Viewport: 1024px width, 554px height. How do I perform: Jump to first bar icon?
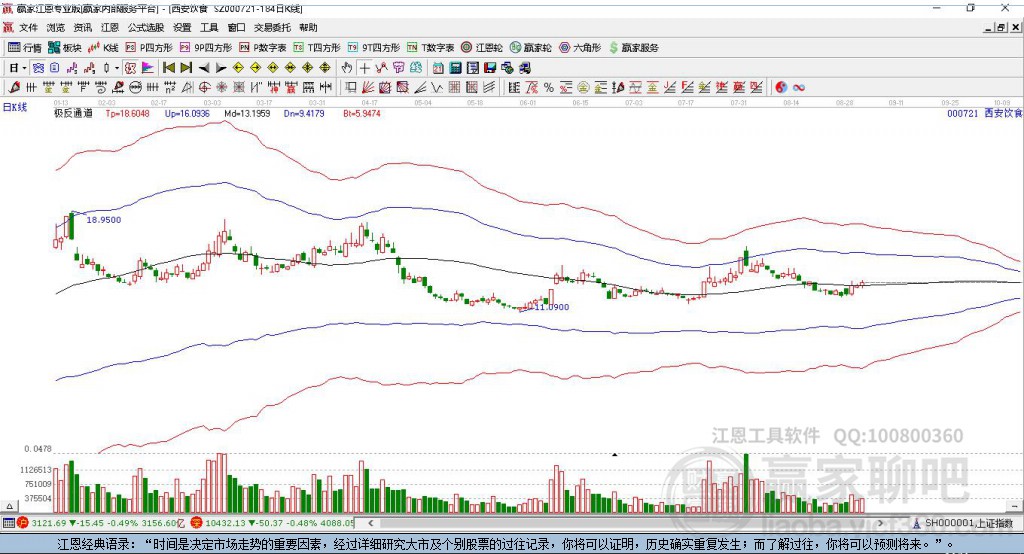[168, 68]
